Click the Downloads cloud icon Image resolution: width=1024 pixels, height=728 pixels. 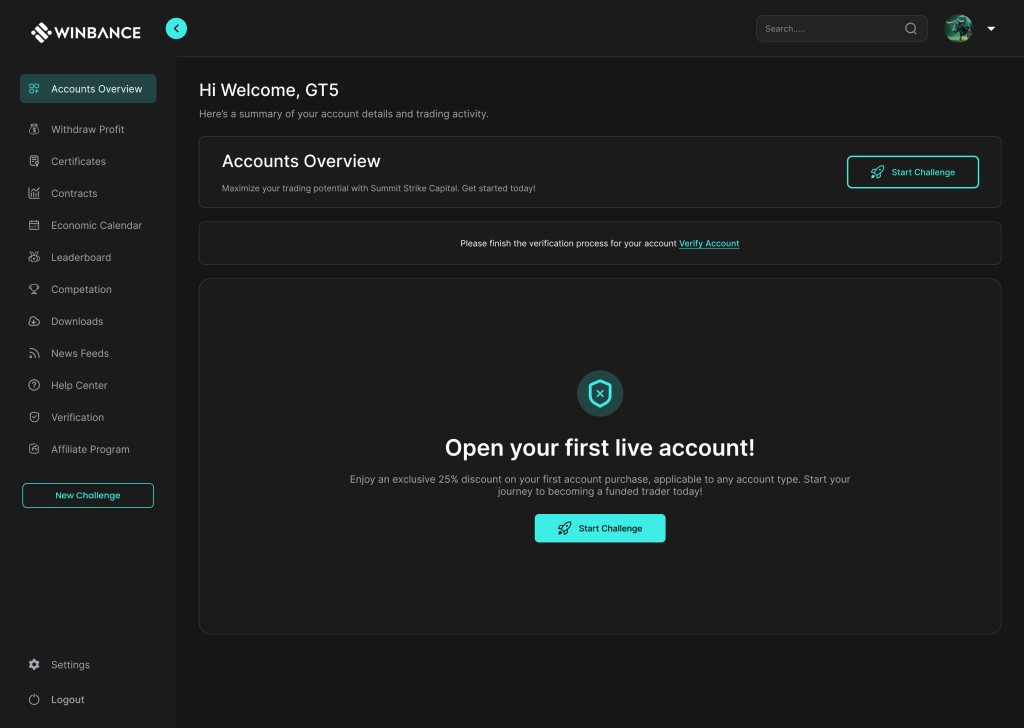point(34,321)
